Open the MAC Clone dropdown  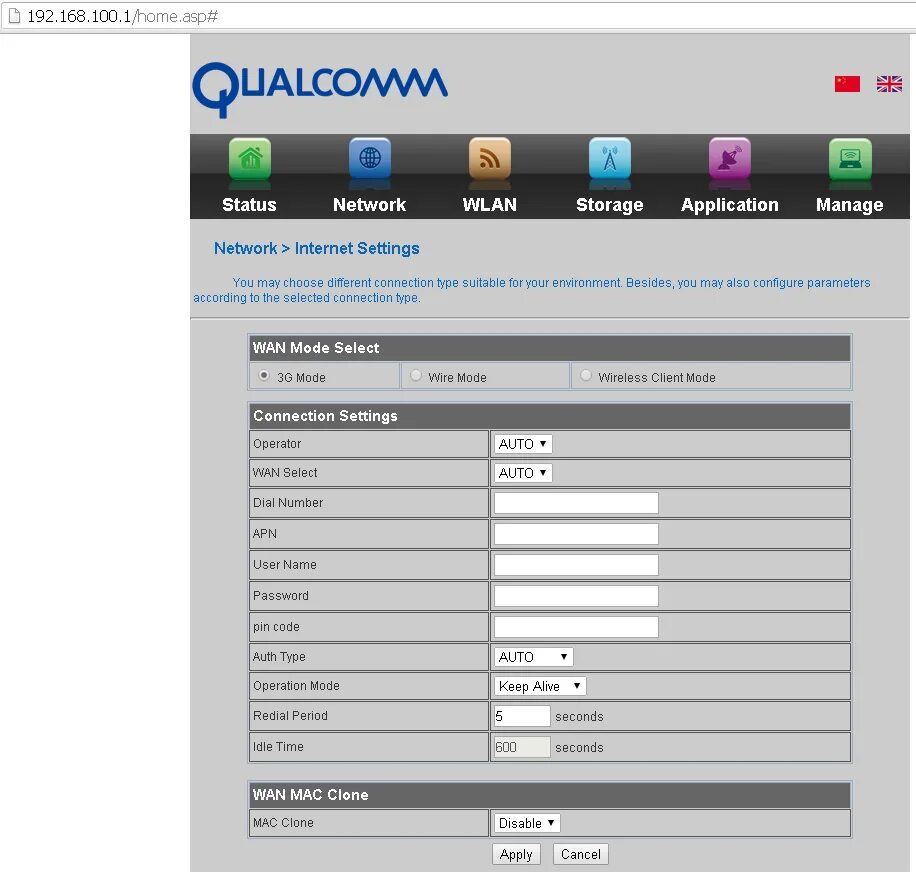point(527,823)
